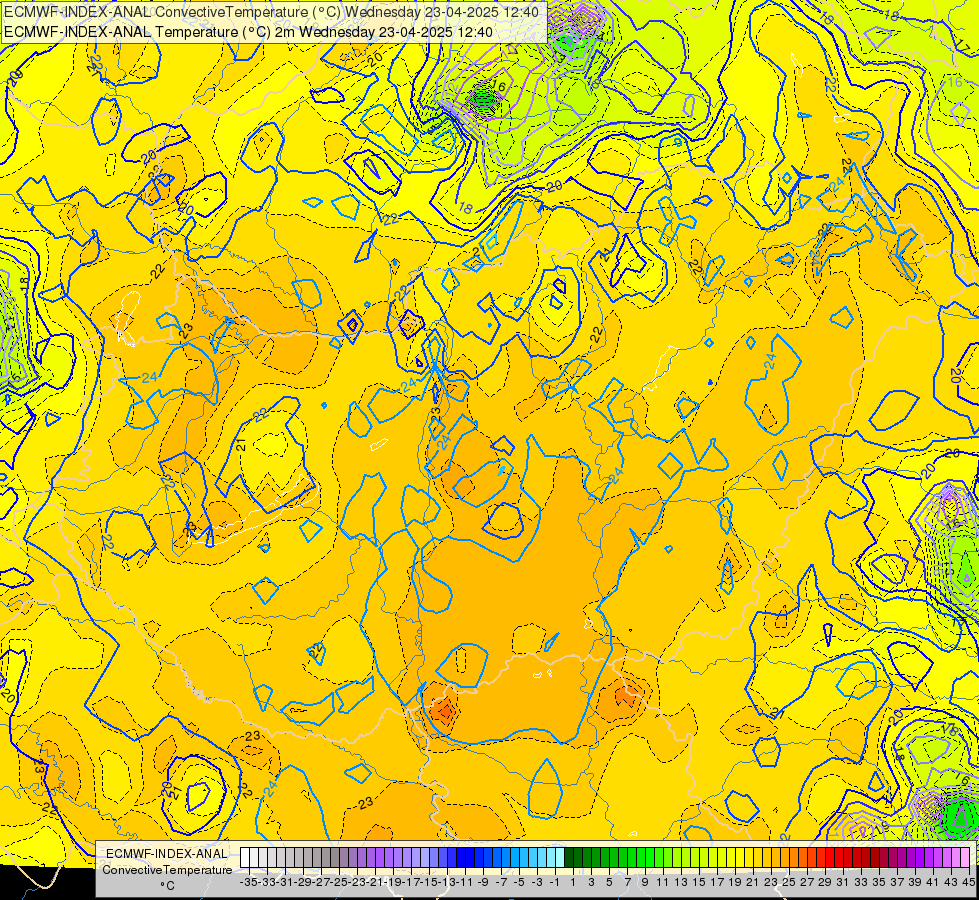Click the ConvectiveTemperature title line at top
The image size is (979, 900).
click(x=272, y=12)
